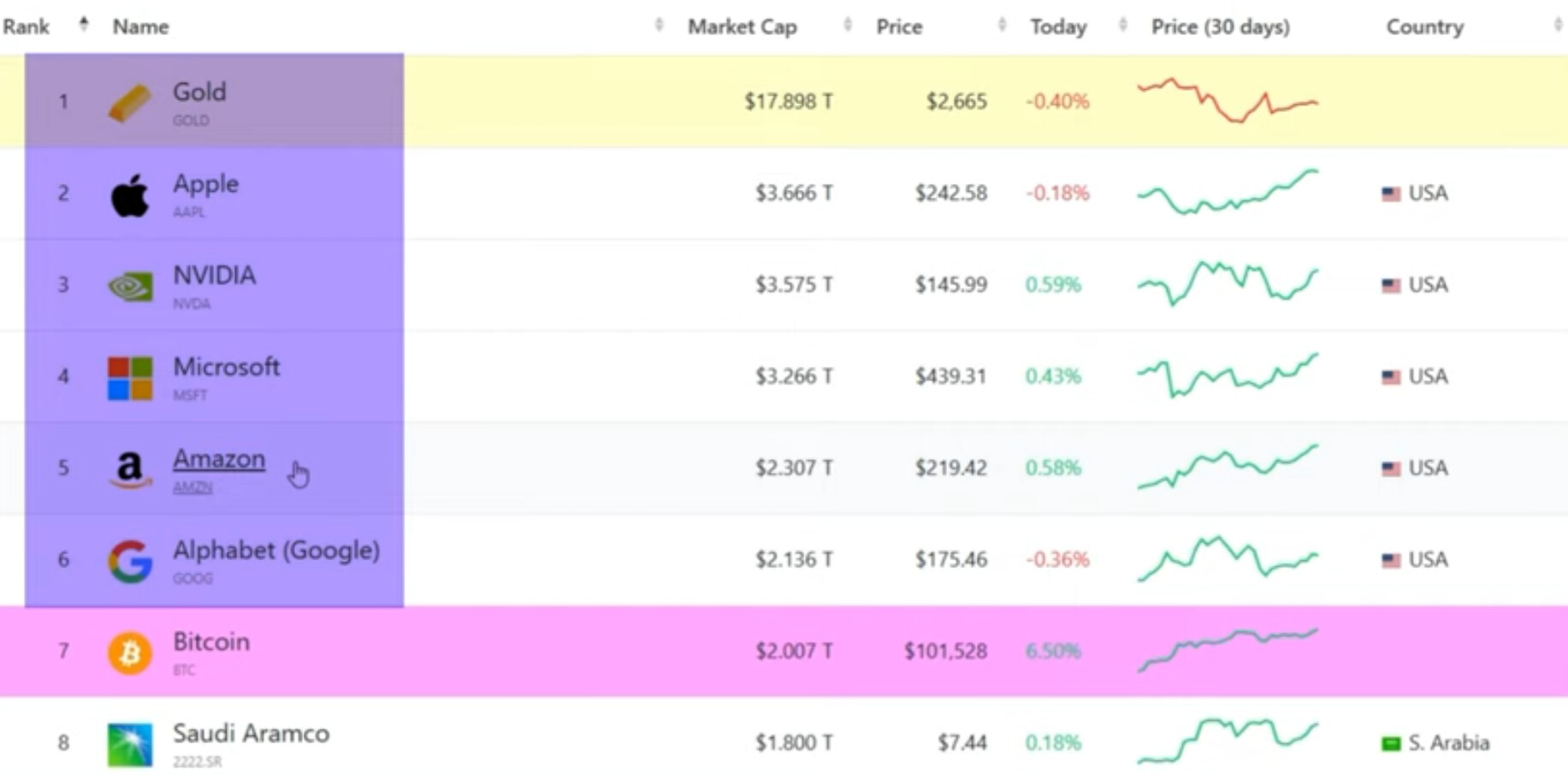Open the Apple company link
This screenshot has height=780, width=1568.
[205, 184]
